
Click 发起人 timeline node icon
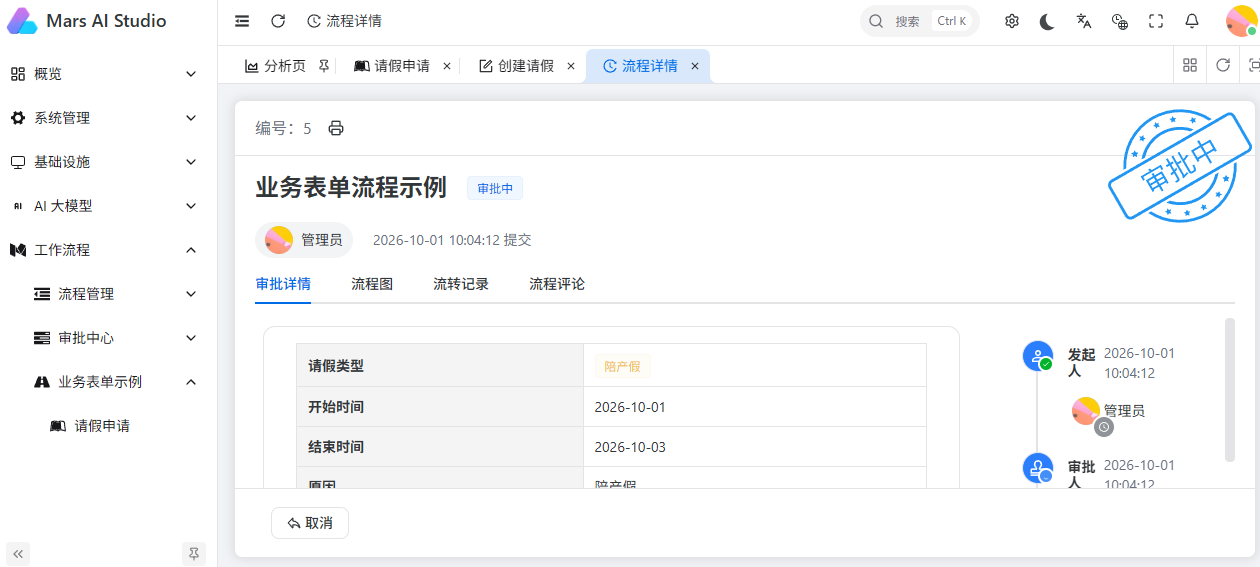(1038, 356)
